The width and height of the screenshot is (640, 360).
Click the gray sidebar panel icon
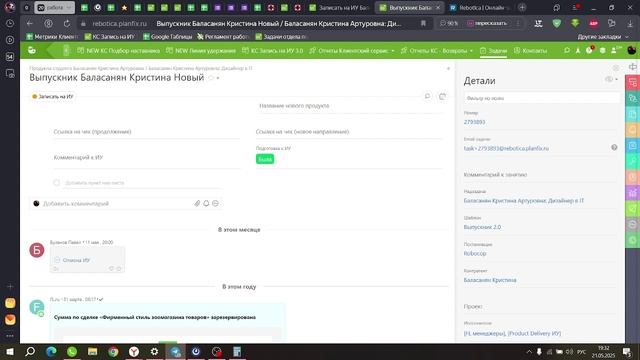633,224
